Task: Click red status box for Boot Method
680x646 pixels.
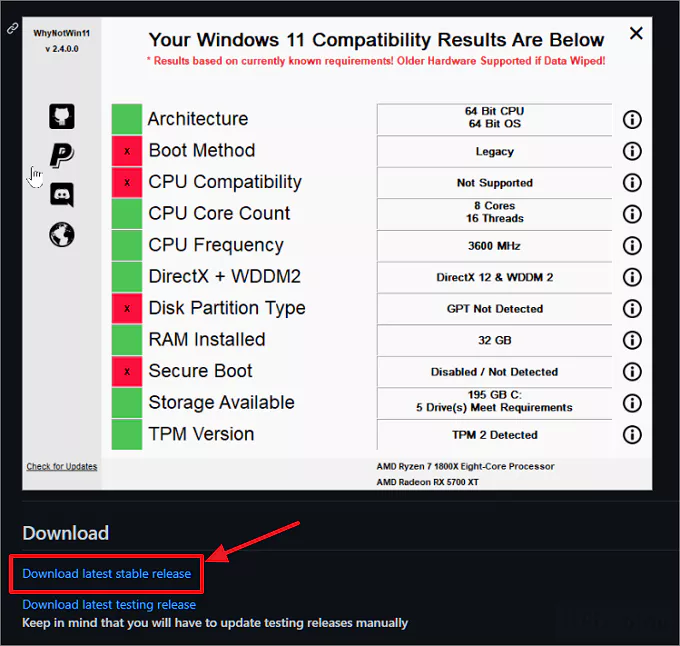Action: point(127,151)
